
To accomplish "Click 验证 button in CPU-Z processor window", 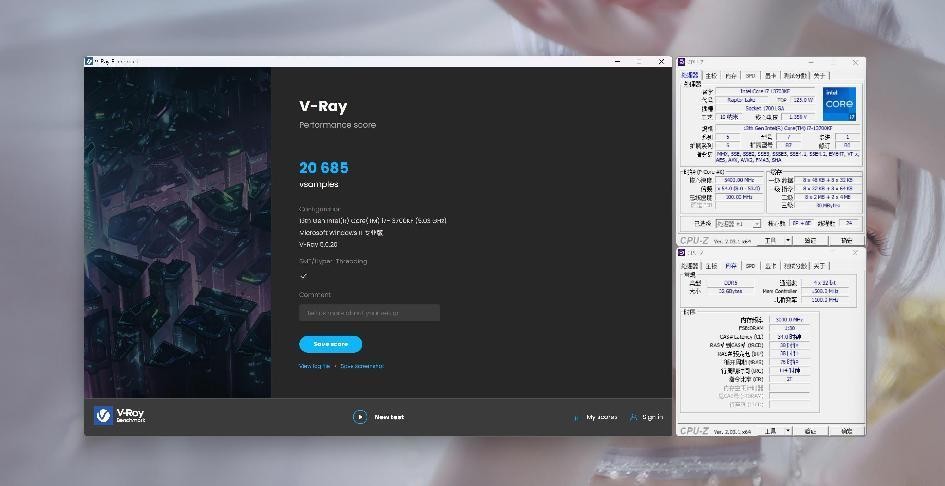I will [810, 240].
